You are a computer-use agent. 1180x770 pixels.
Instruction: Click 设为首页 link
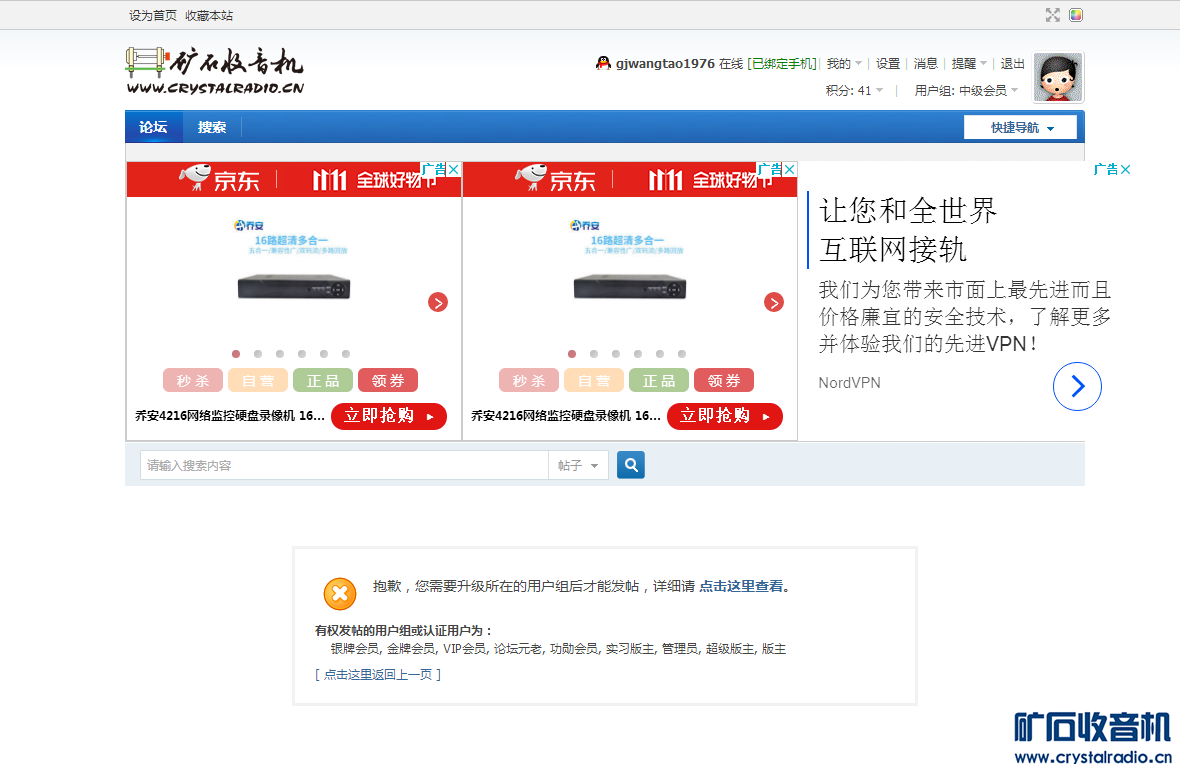pos(153,16)
